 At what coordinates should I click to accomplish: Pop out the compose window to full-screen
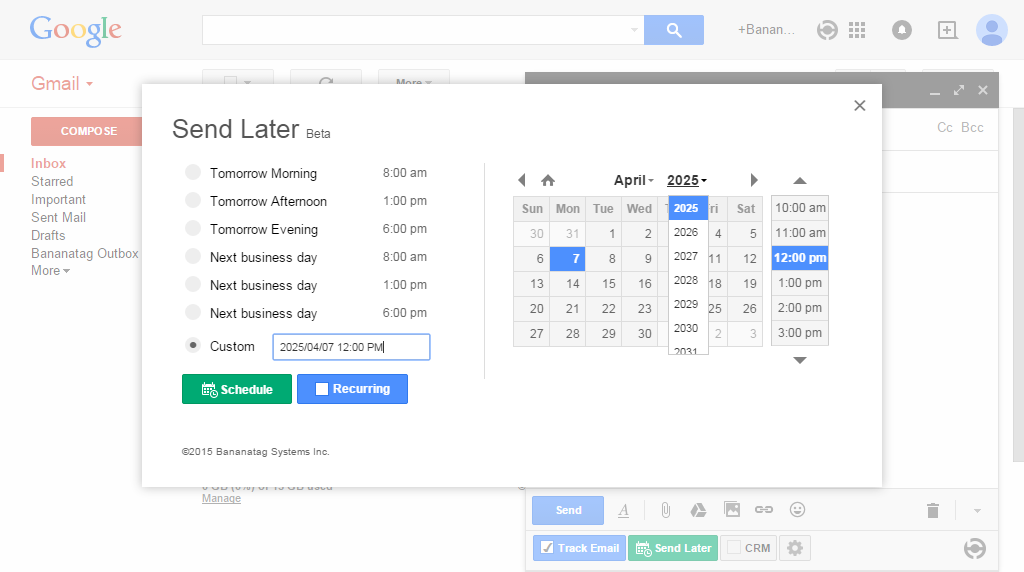[959, 90]
